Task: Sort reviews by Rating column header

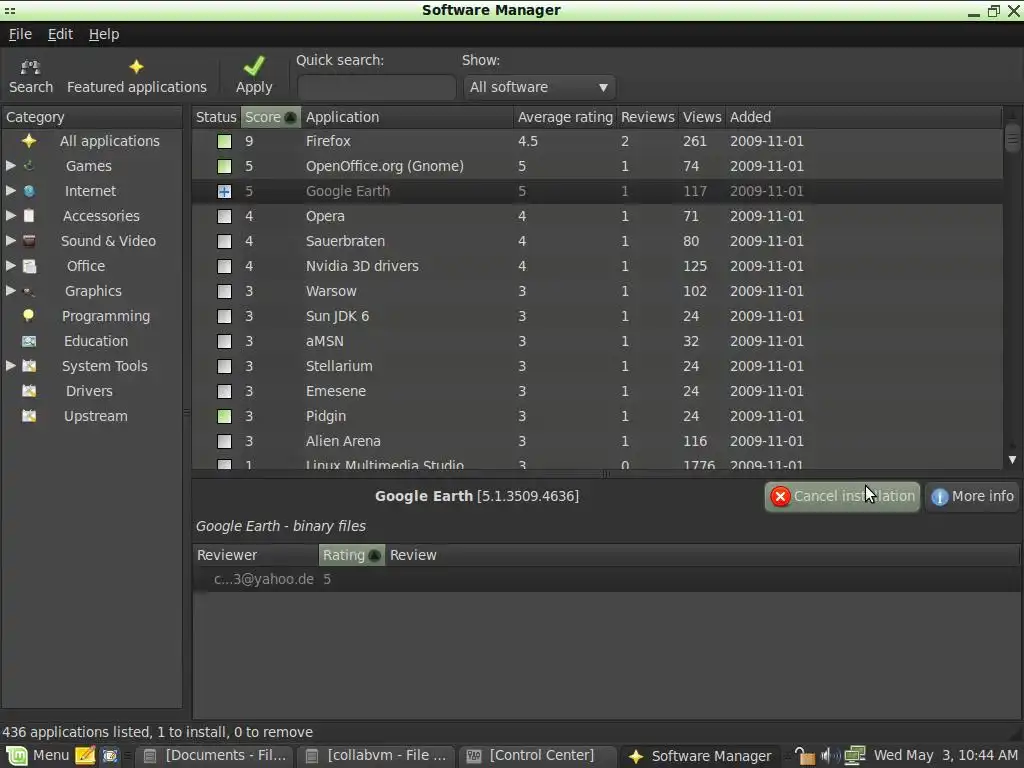Action: (x=351, y=555)
